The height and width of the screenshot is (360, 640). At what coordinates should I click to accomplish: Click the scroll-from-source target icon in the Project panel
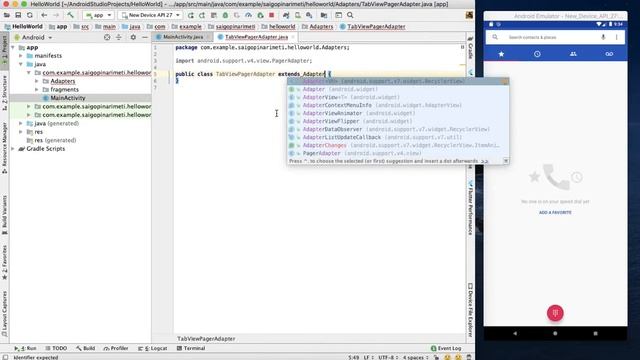[107, 37]
